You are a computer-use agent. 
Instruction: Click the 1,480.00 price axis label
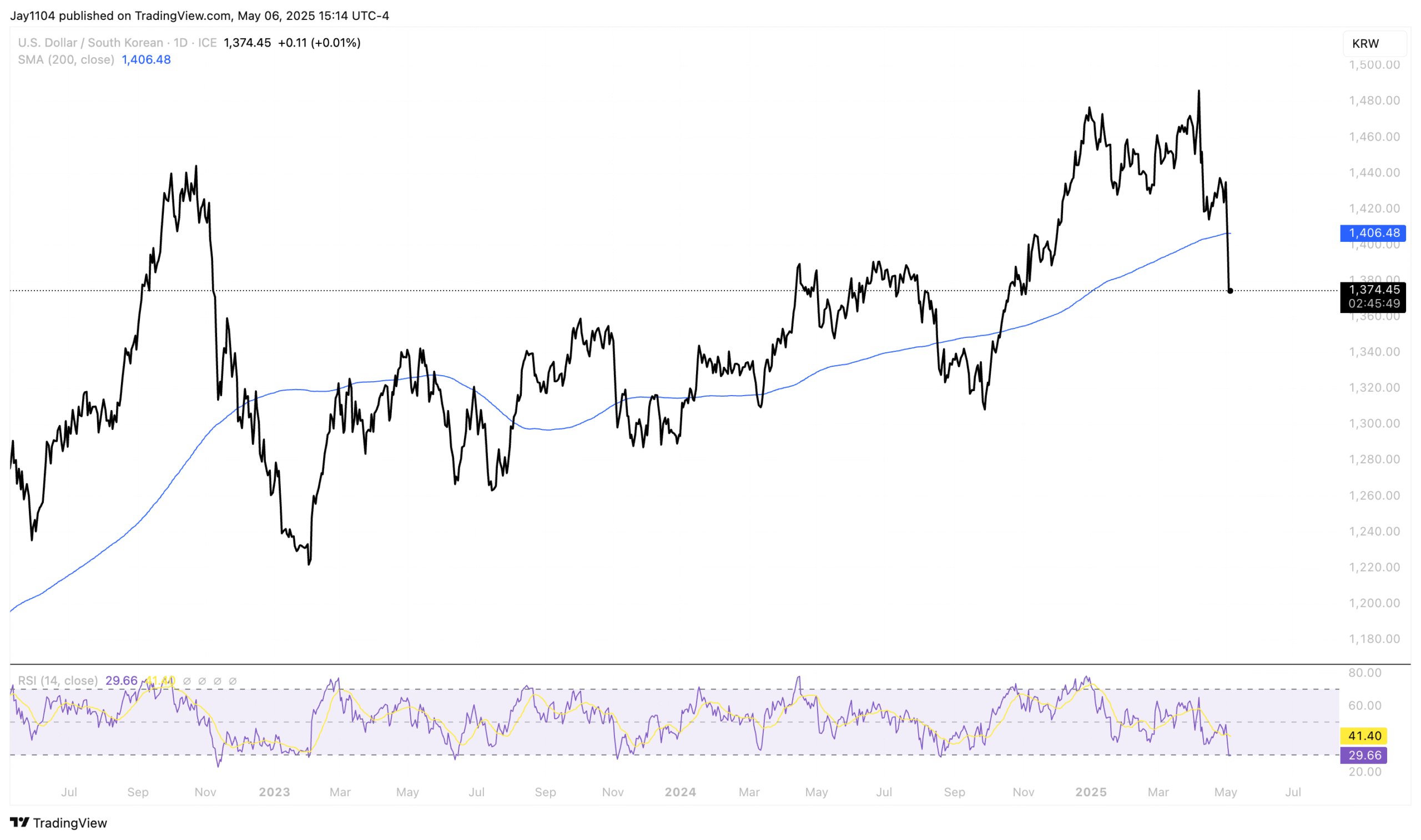point(1374,100)
